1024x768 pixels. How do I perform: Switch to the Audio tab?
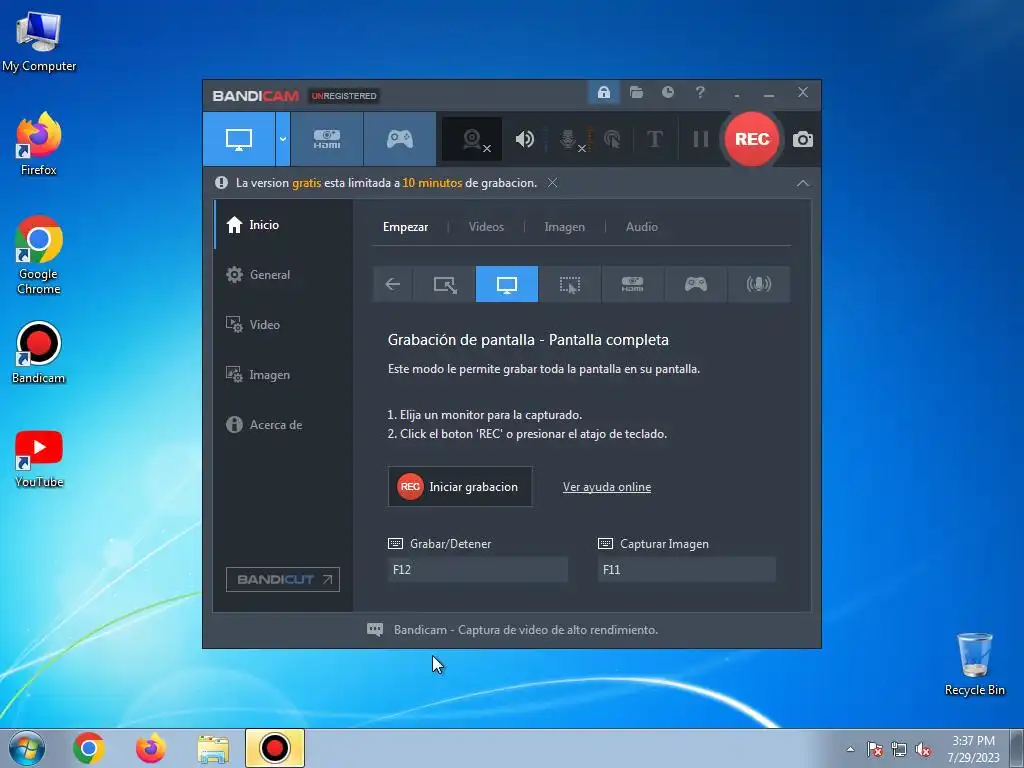click(641, 227)
